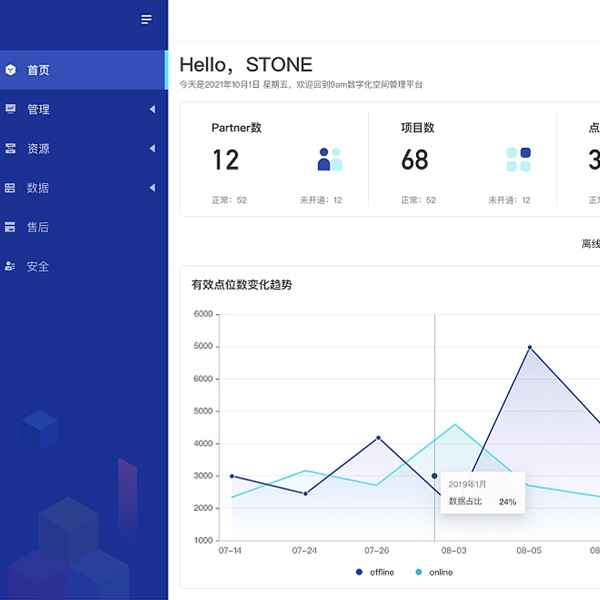Viewport: 600px width, 600px height.
Task: Click the 项目数 grid icon
Action: (x=518, y=160)
